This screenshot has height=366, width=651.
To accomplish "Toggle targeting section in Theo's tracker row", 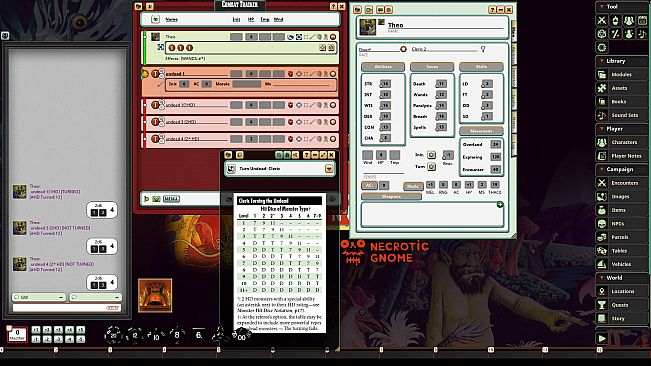I will click(299, 37).
